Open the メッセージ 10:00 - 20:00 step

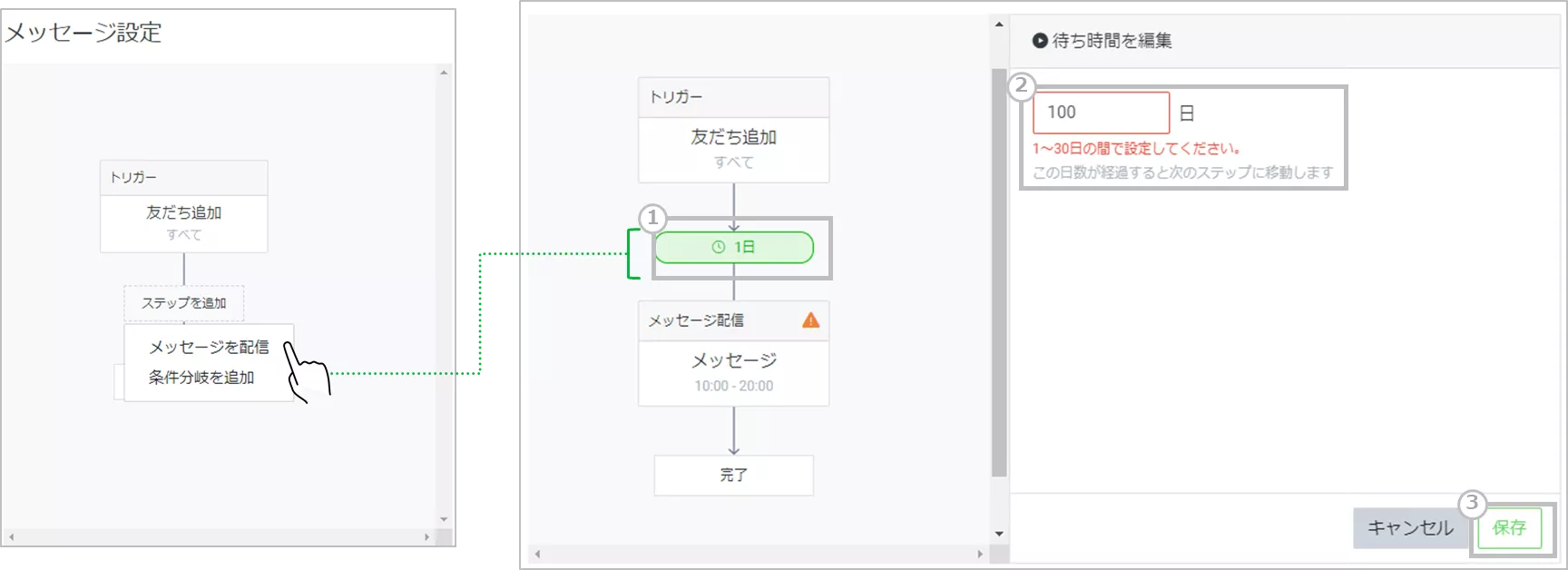click(x=733, y=372)
